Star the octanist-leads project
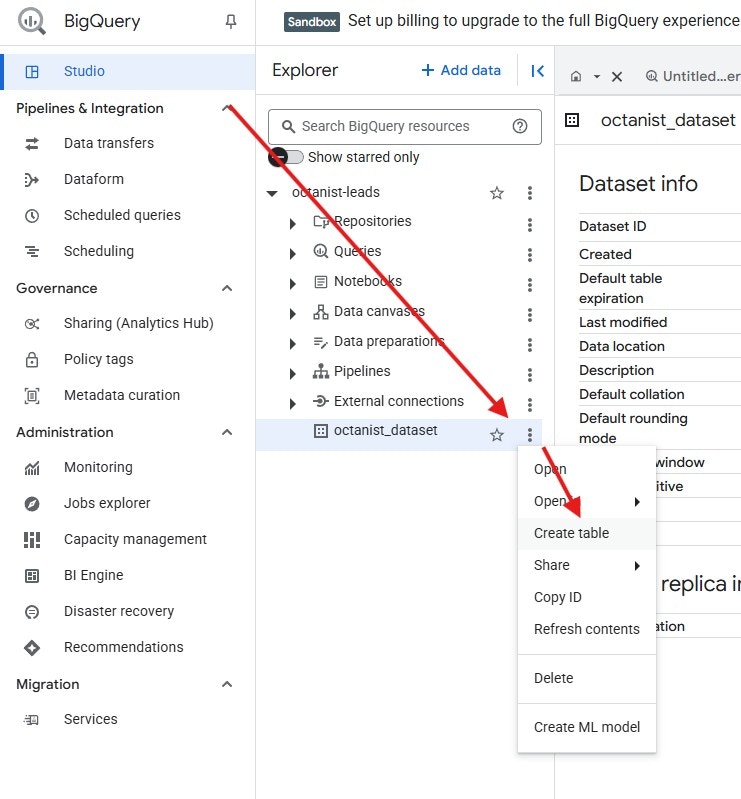 tap(497, 193)
